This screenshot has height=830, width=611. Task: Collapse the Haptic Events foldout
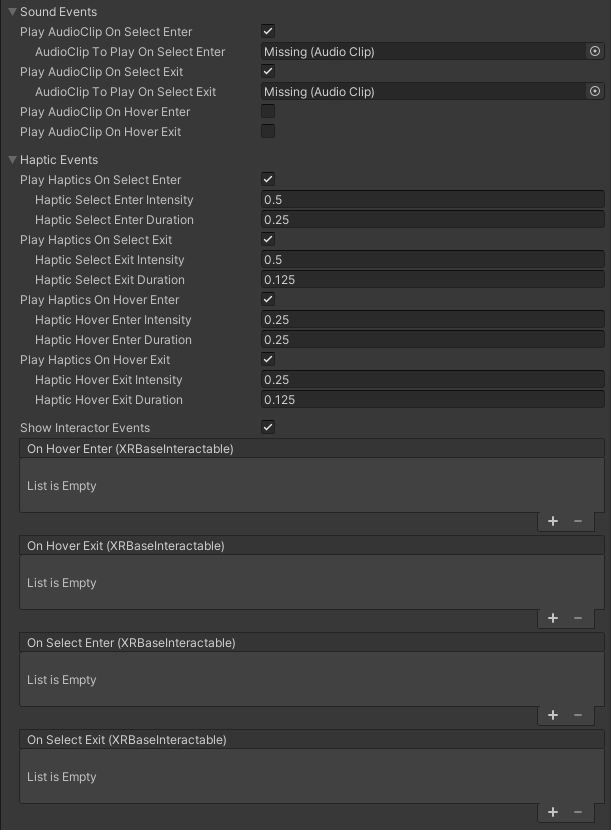click(12, 160)
